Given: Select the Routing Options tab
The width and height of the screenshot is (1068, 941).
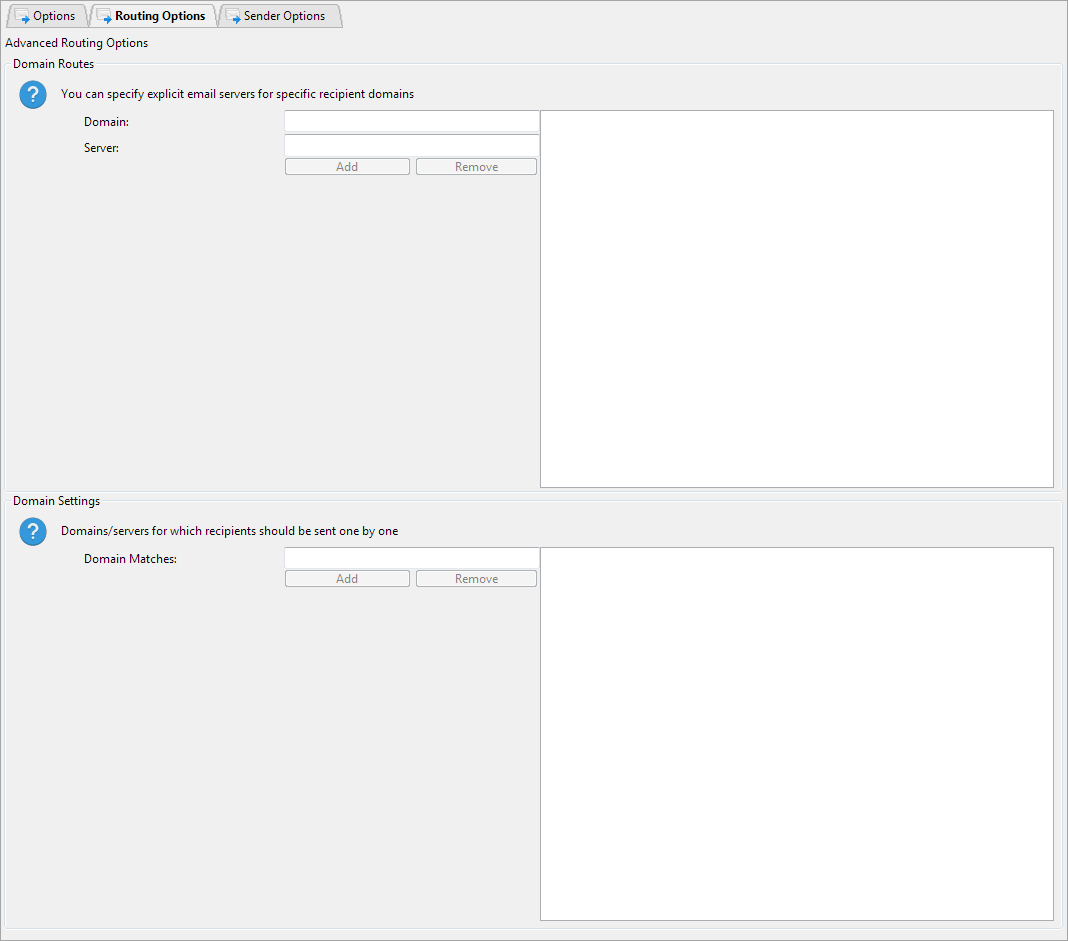Looking at the screenshot, I should [x=160, y=15].
